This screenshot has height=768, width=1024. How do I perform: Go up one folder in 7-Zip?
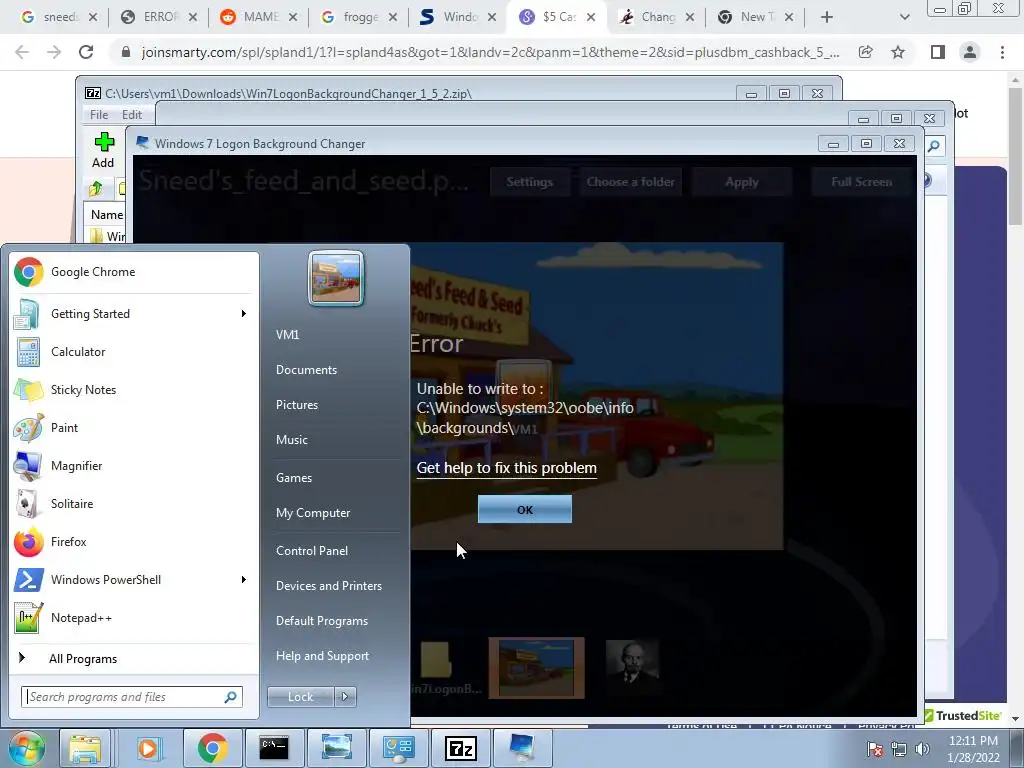[x=96, y=189]
